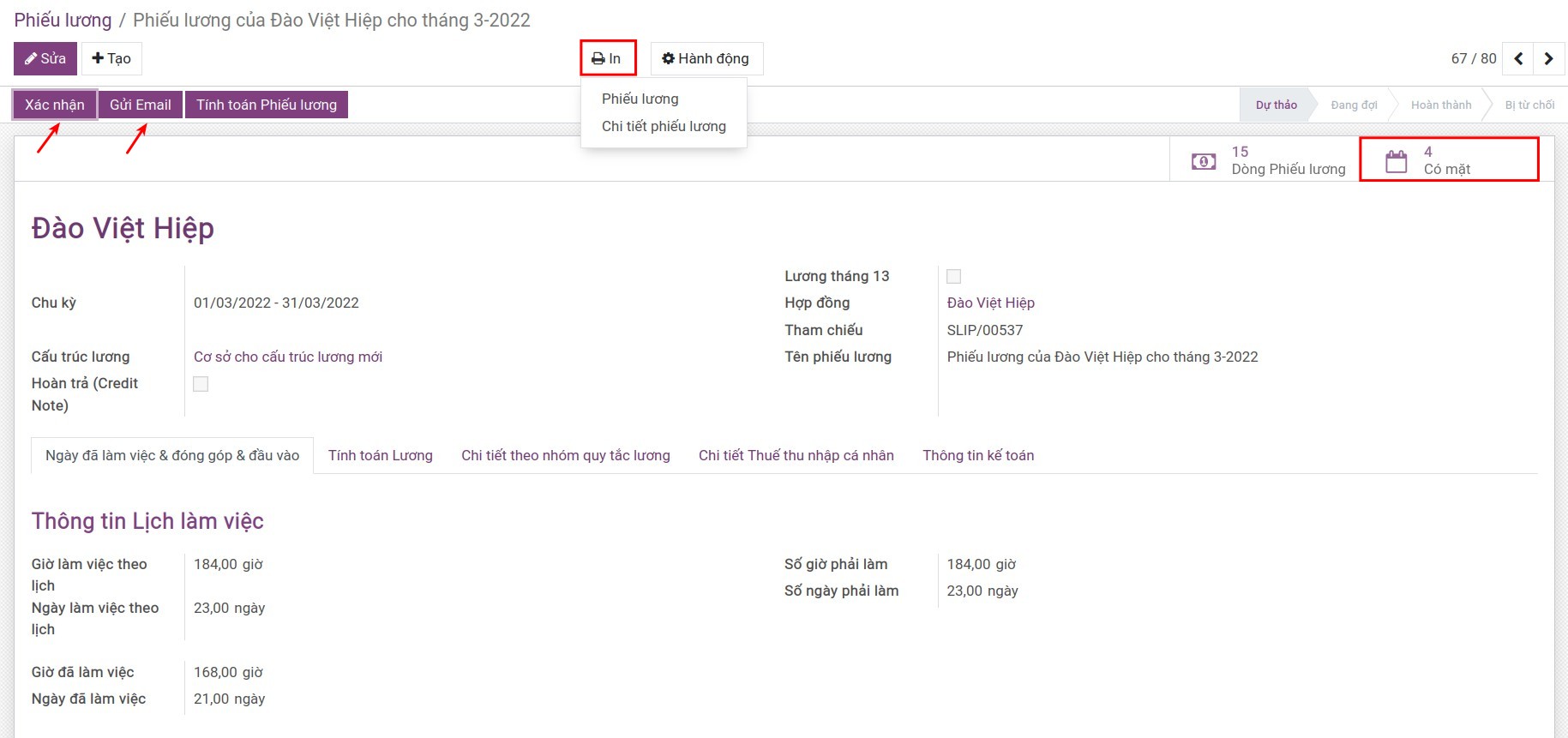Viewport: 1568px width, 738px height.
Task: Click the money icon for Dòng Phiếu lương
Action: (x=1204, y=160)
